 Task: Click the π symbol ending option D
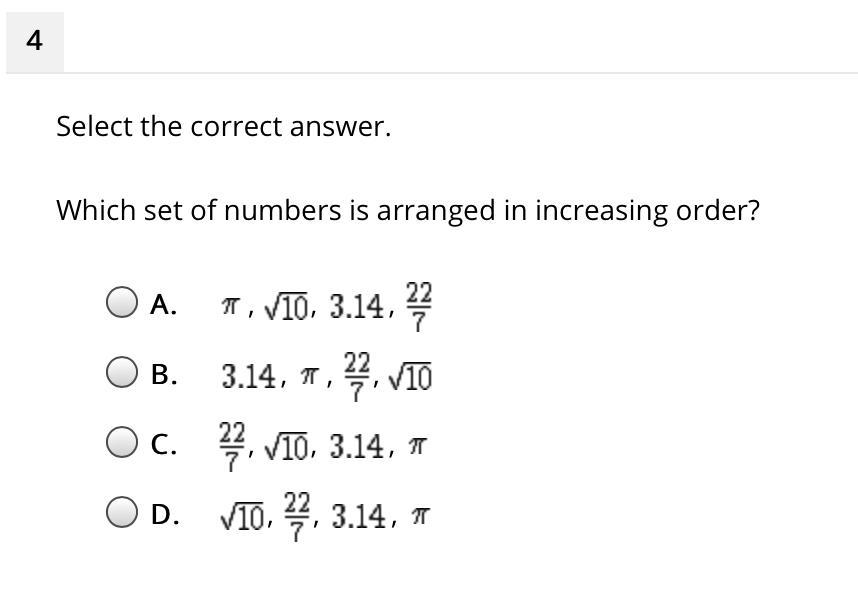coord(421,518)
